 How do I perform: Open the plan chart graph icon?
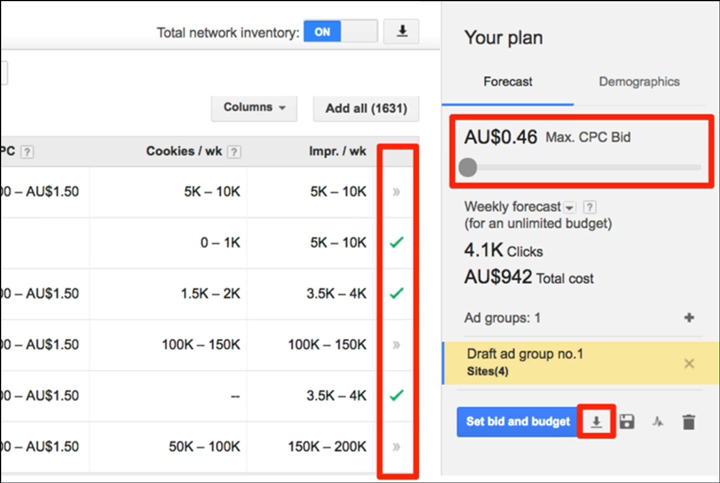pos(657,422)
